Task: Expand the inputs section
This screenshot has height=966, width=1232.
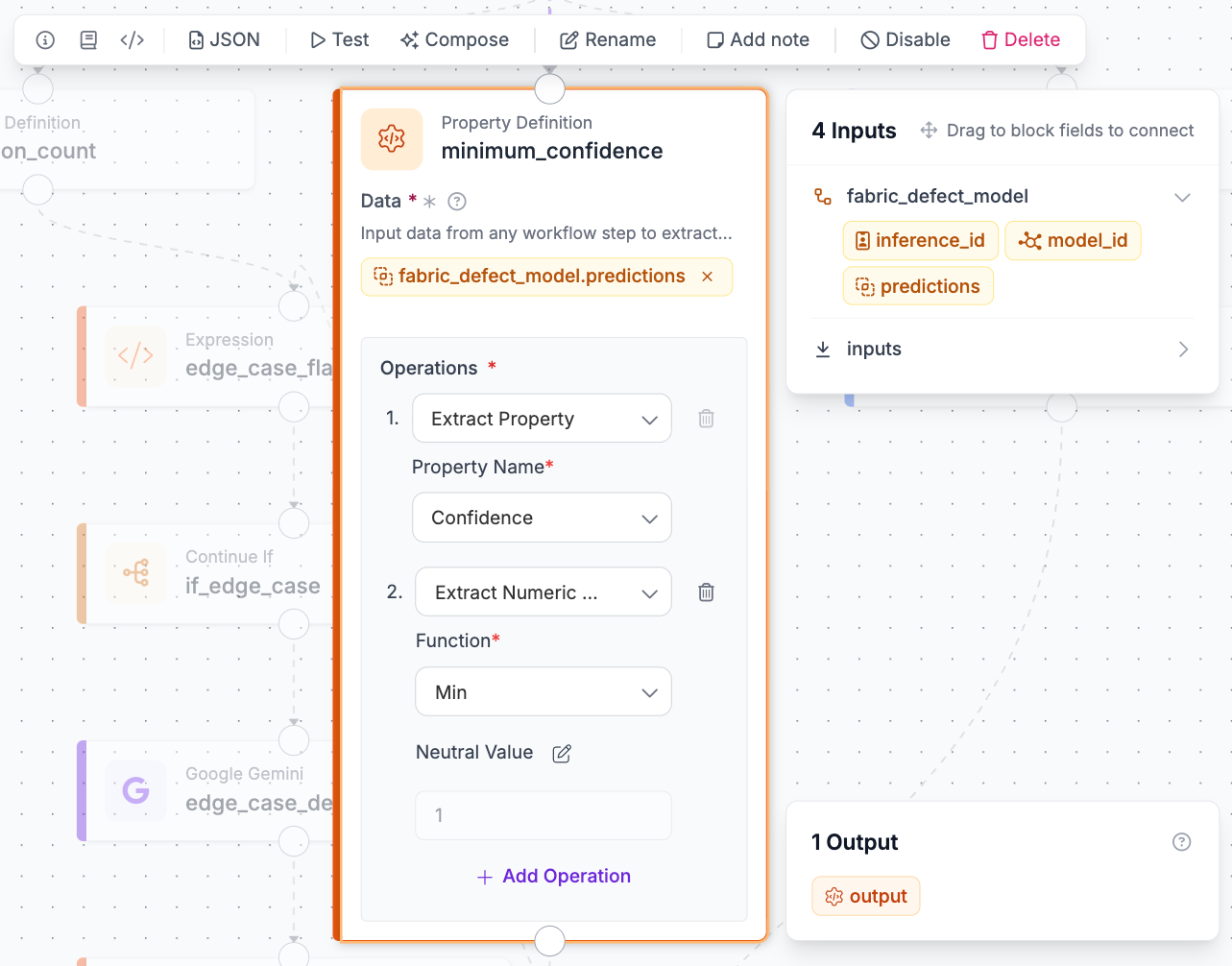Action: [x=1003, y=350]
